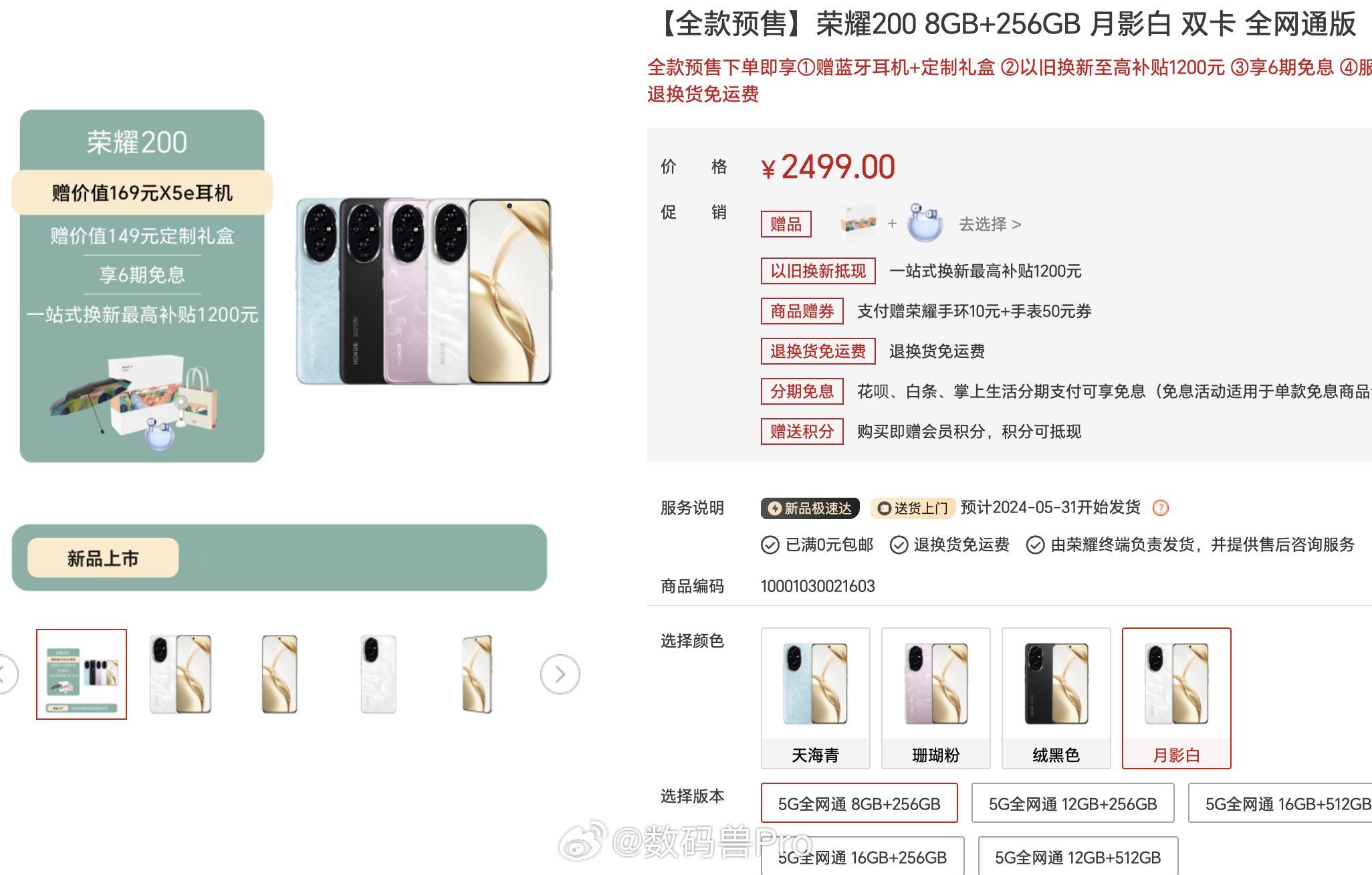Image resolution: width=1372 pixels, height=875 pixels.
Task: Select the 5G全网通 8GB+256GB version
Action: 859,803
